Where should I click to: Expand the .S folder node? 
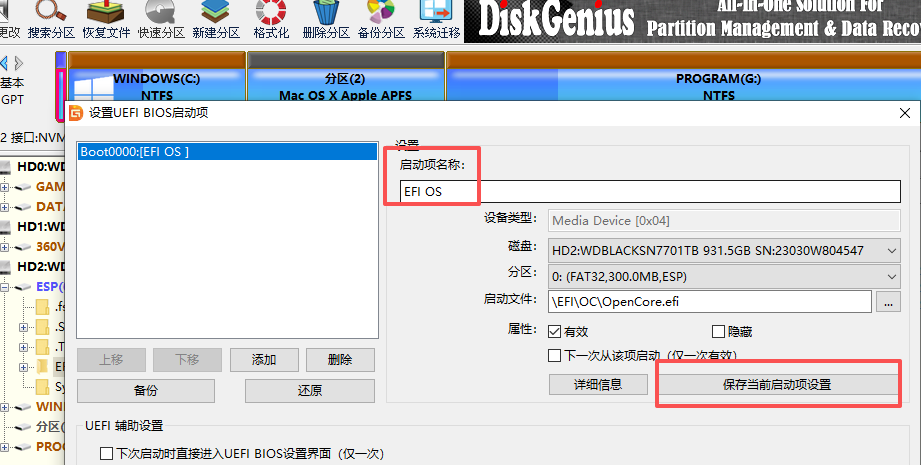click(23, 327)
